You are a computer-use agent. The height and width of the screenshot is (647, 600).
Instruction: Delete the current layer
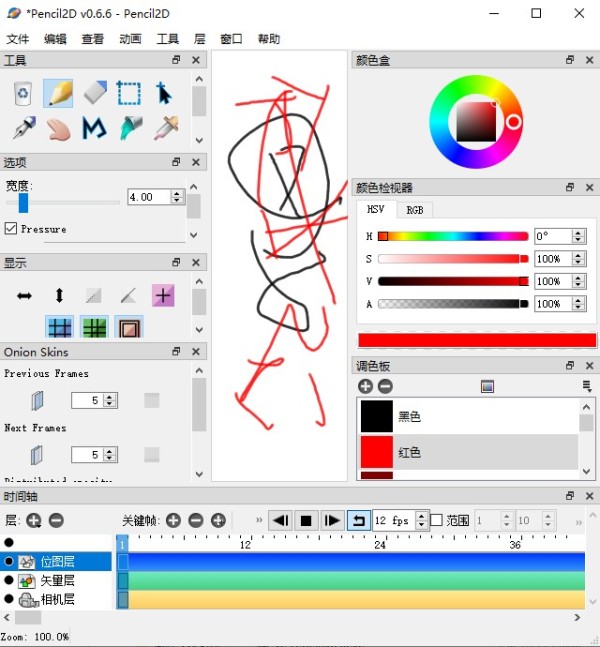tap(56, 520)
